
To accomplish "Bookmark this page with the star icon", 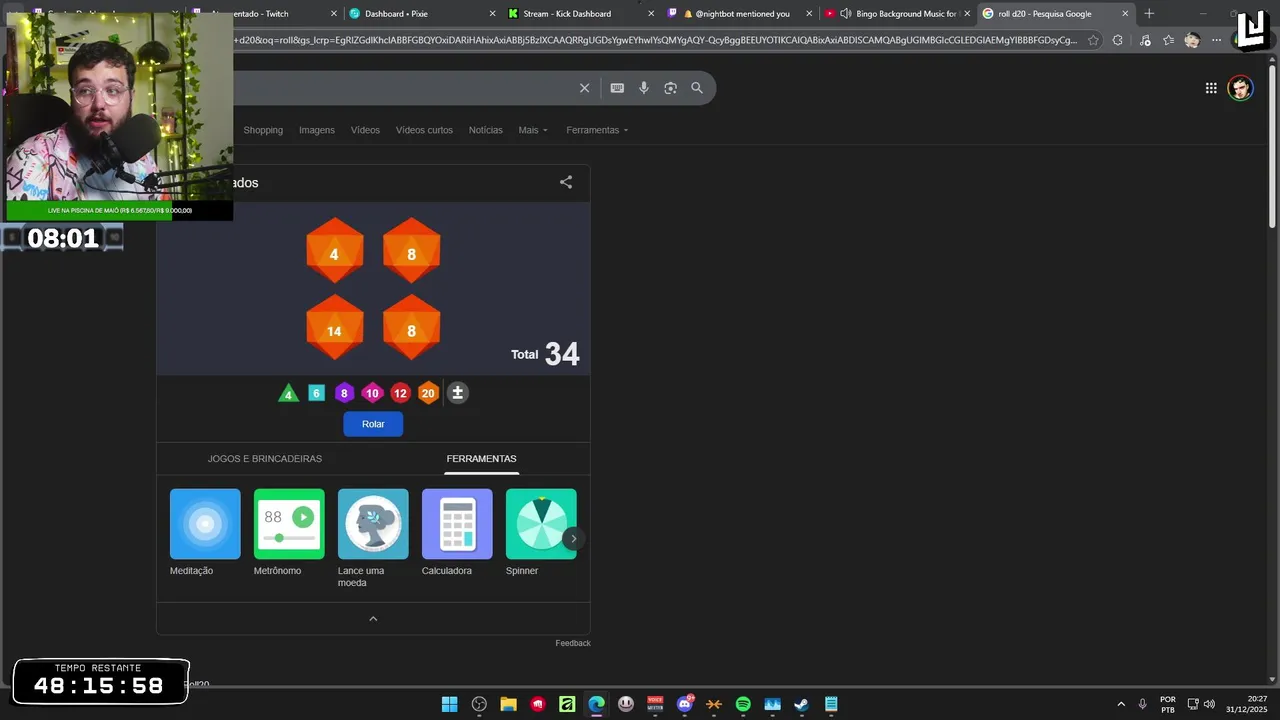I will 1093,40.
